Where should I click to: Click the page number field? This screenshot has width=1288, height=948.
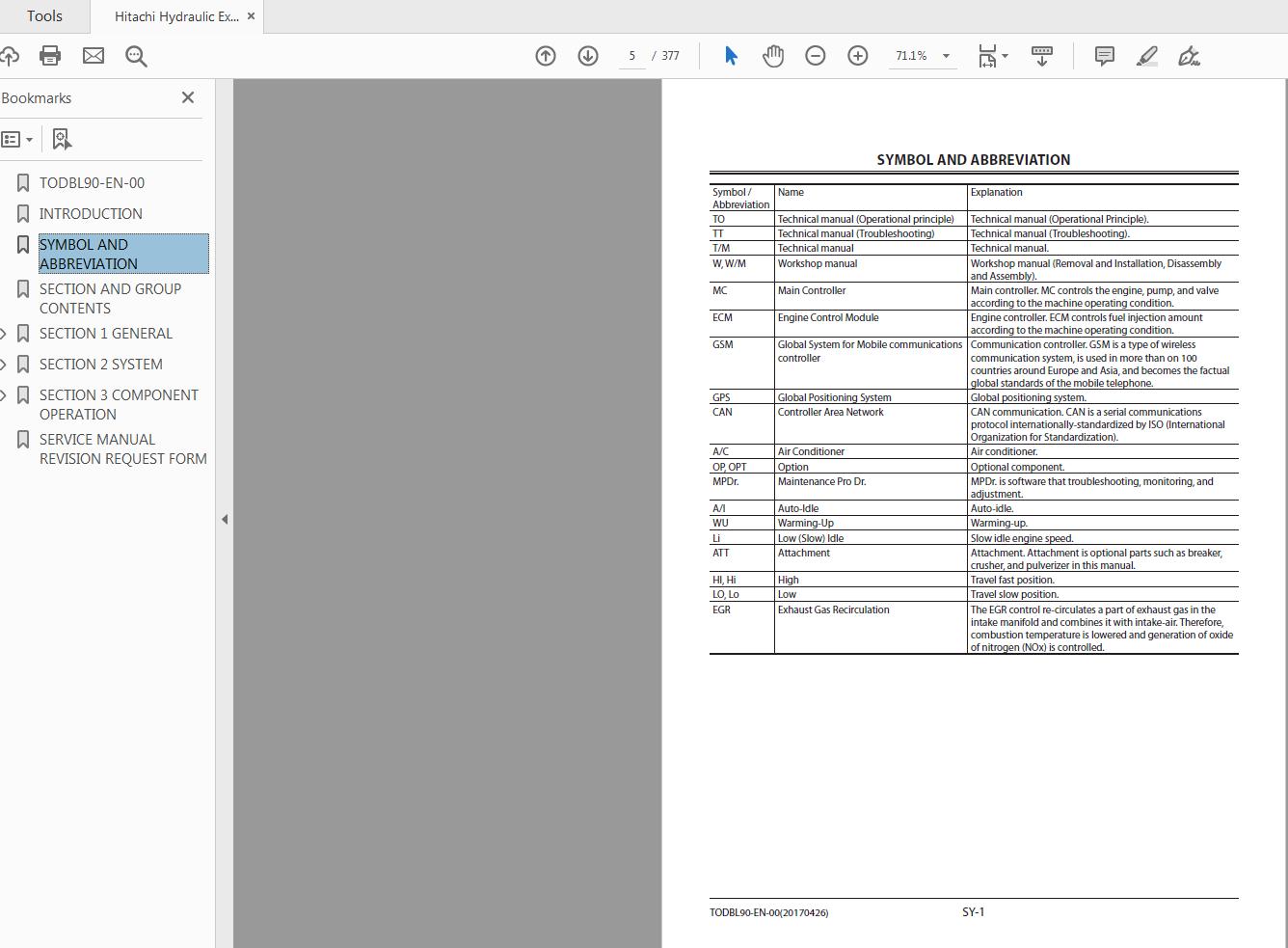click(x=632, y=56)
